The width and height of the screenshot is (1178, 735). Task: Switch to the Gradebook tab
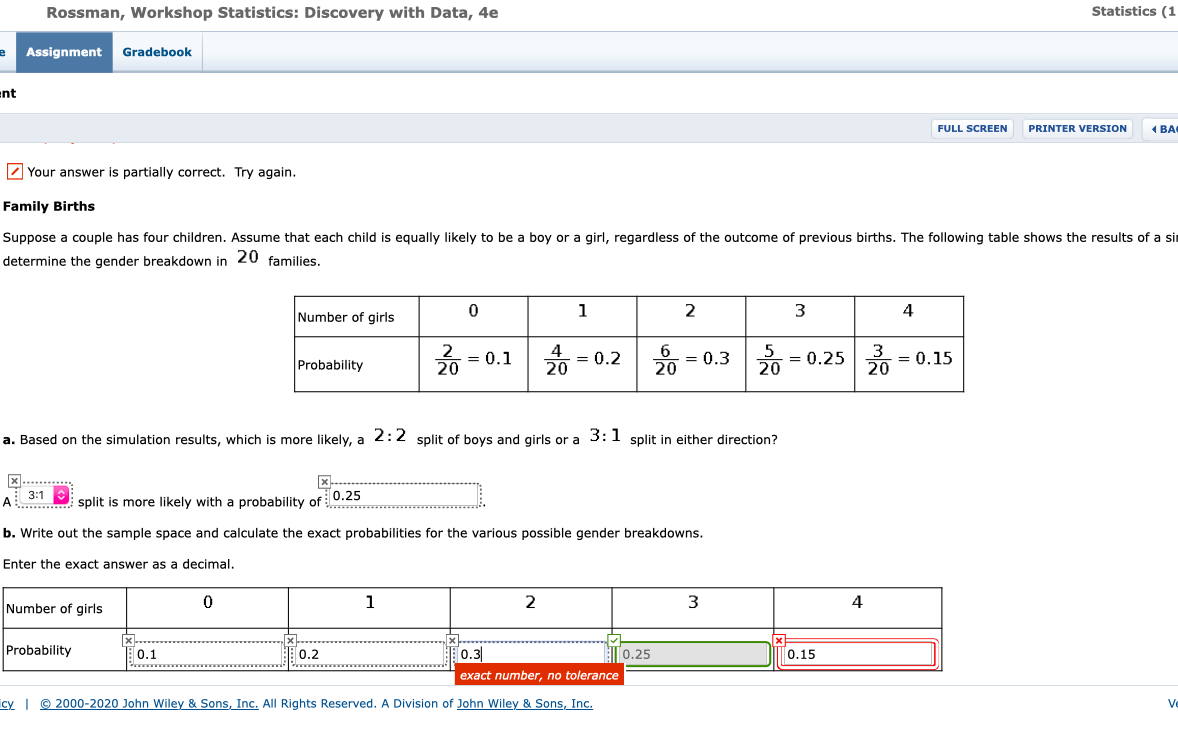(x=156, y=51)
